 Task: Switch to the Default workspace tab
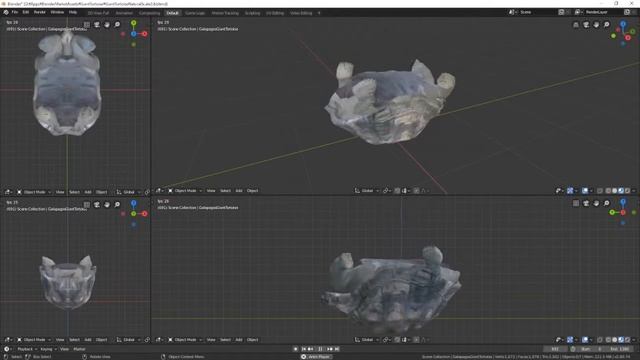[x=172, y=13]
